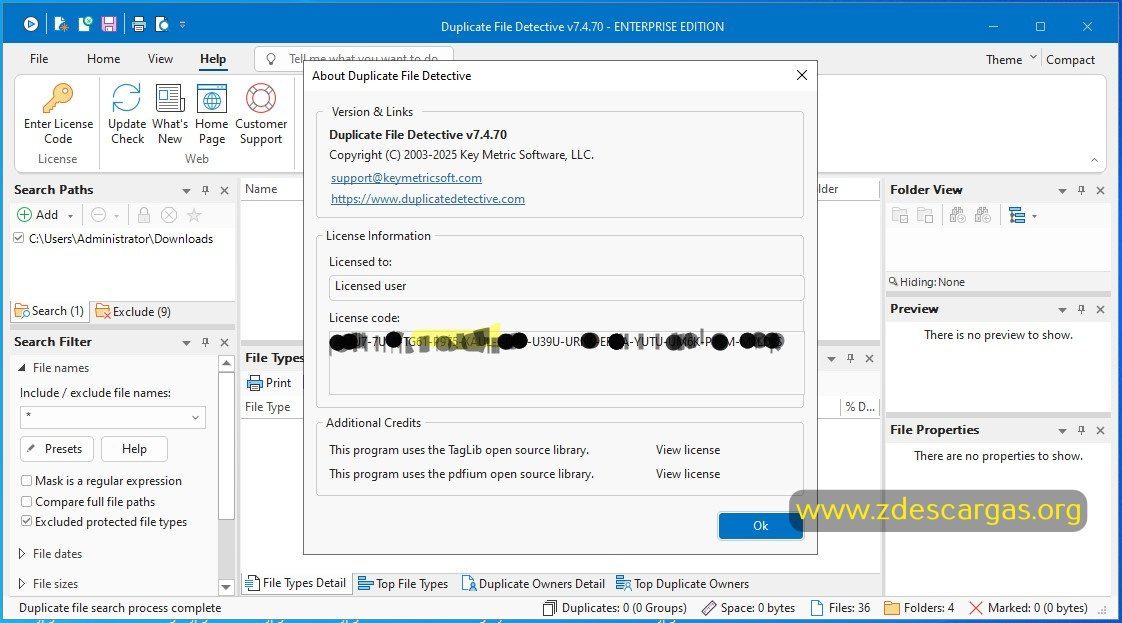Screen dimensions: 1122x623
Task: Switch to Exclude (9) tab
Action: pyautogui.click(x=134, y=311)
